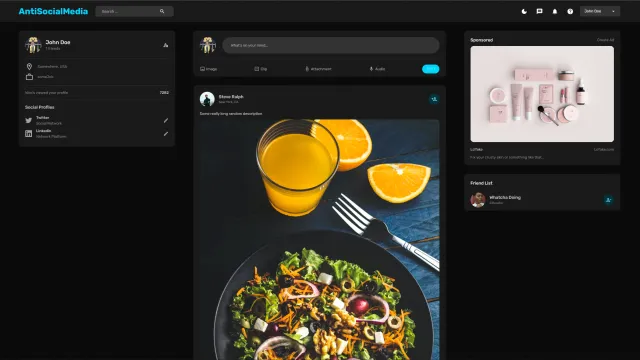This screenshot has width=640, height=360.
Task: Click the search magnifier icon
Action: 162,11
